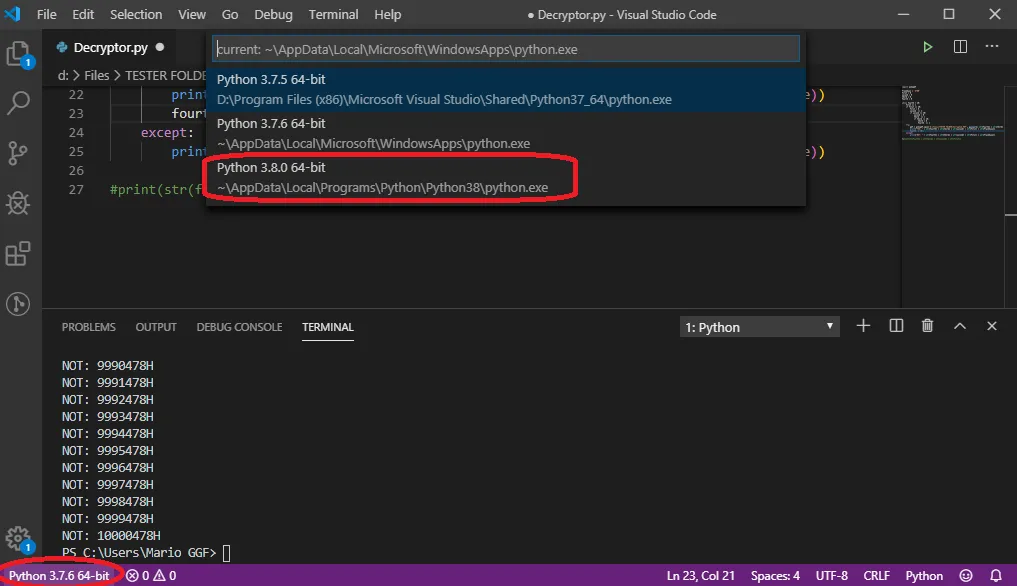Click errors and warnings count in status bar
Image resolution: width=1017 pixels, height=586 pixels.
pos(151,576)
